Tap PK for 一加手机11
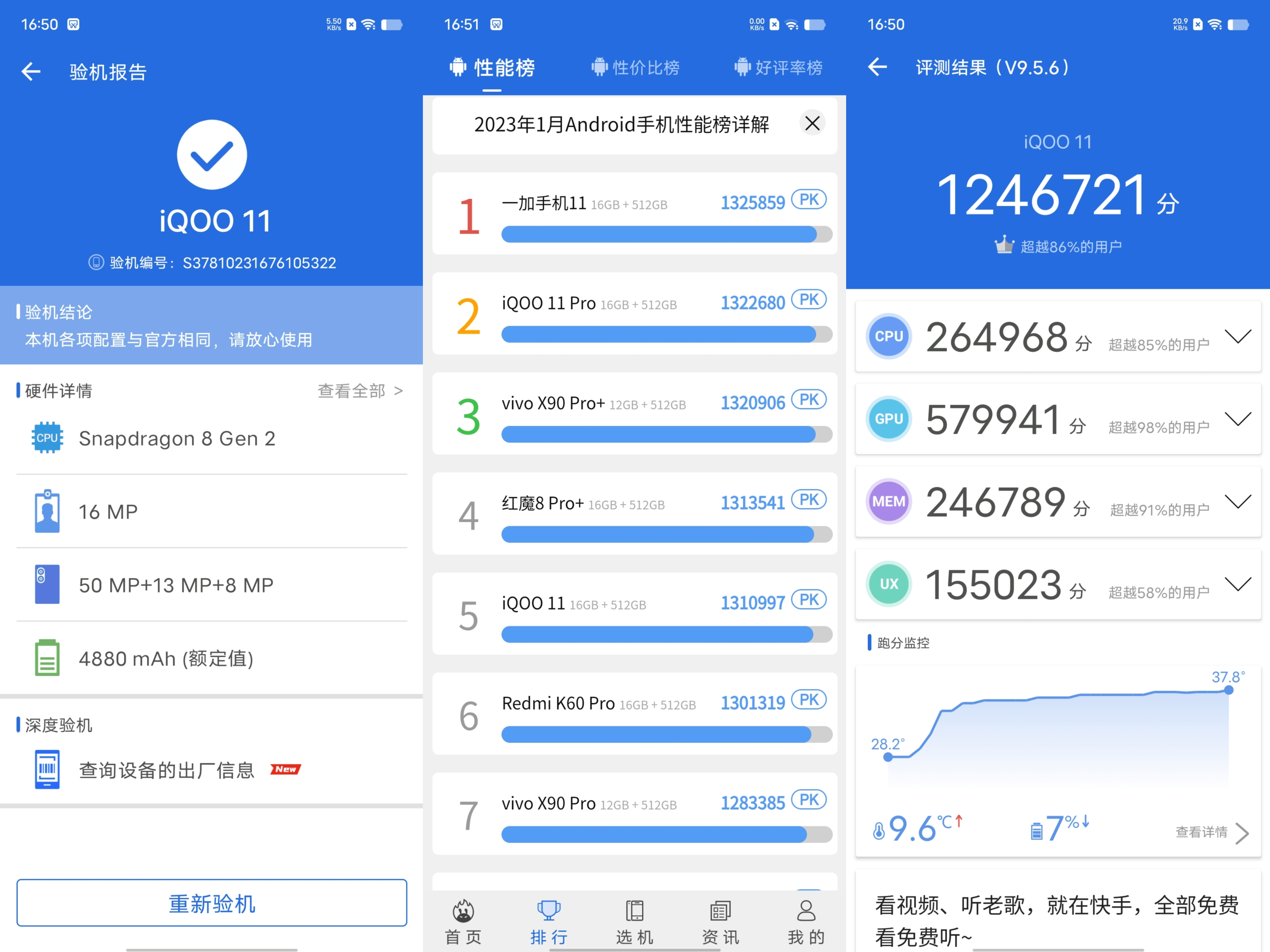1270x952 pixels. [x=809, y=200]
